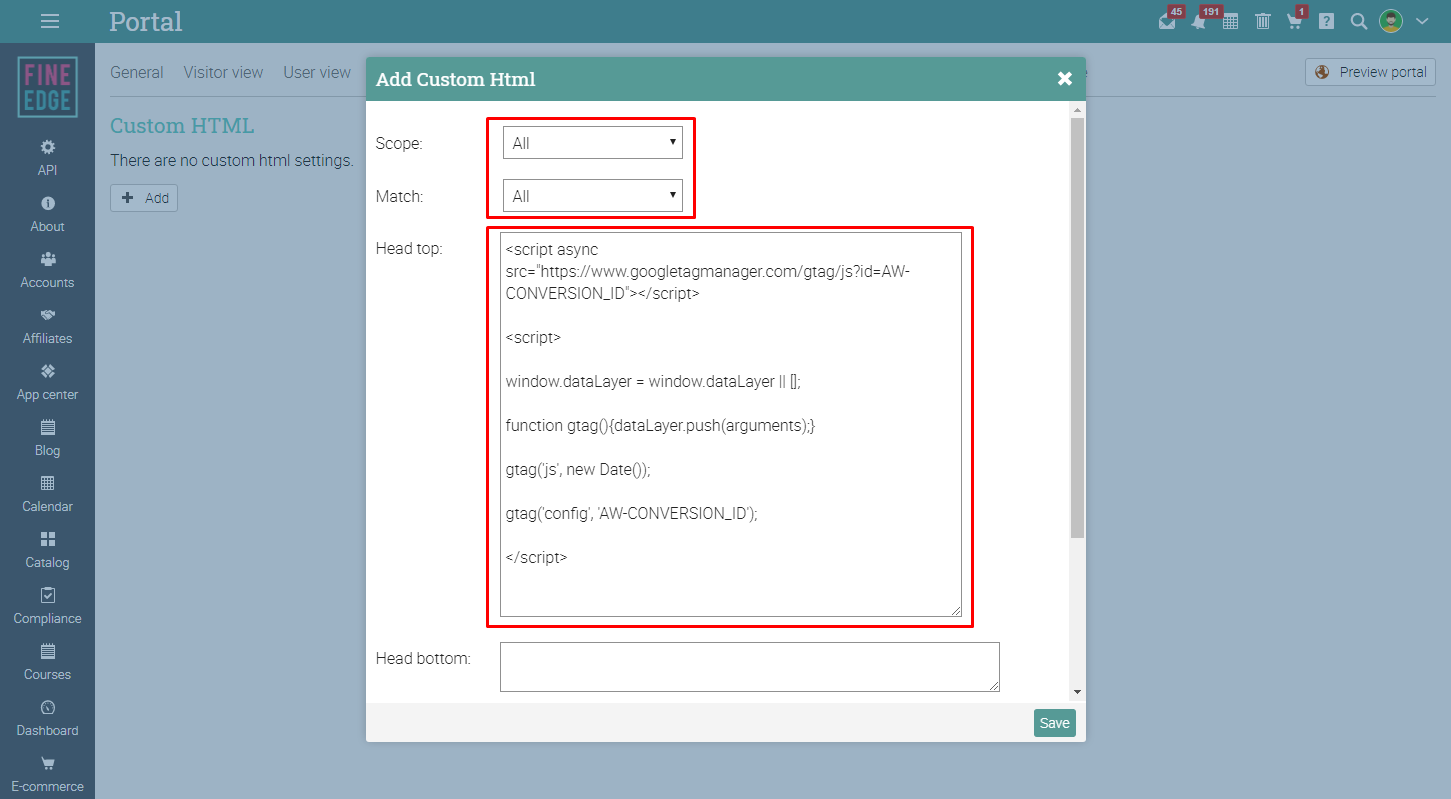
Task: Go to Courses in the sidebar
Action: [x=47, y=662]
